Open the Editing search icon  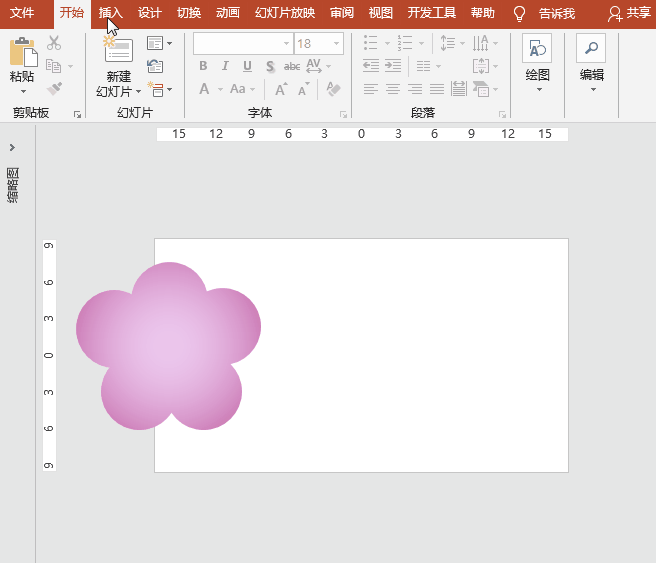click(591, 48)
